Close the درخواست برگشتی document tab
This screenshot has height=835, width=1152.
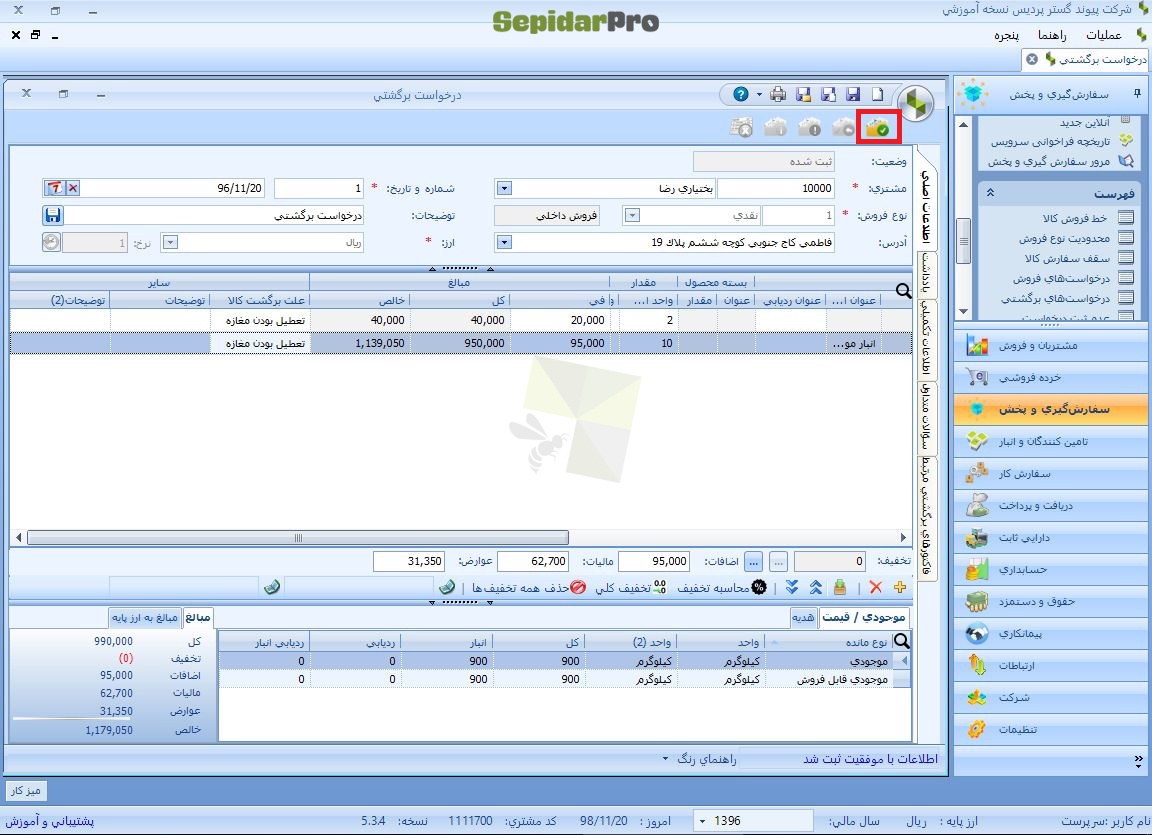point(1032,59)
